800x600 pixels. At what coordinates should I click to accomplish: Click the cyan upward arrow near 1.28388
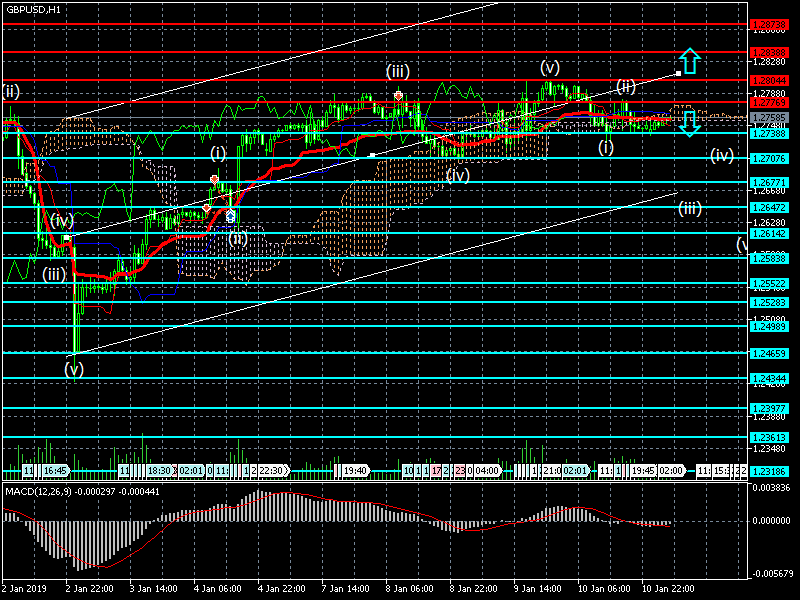coord(689,61)
